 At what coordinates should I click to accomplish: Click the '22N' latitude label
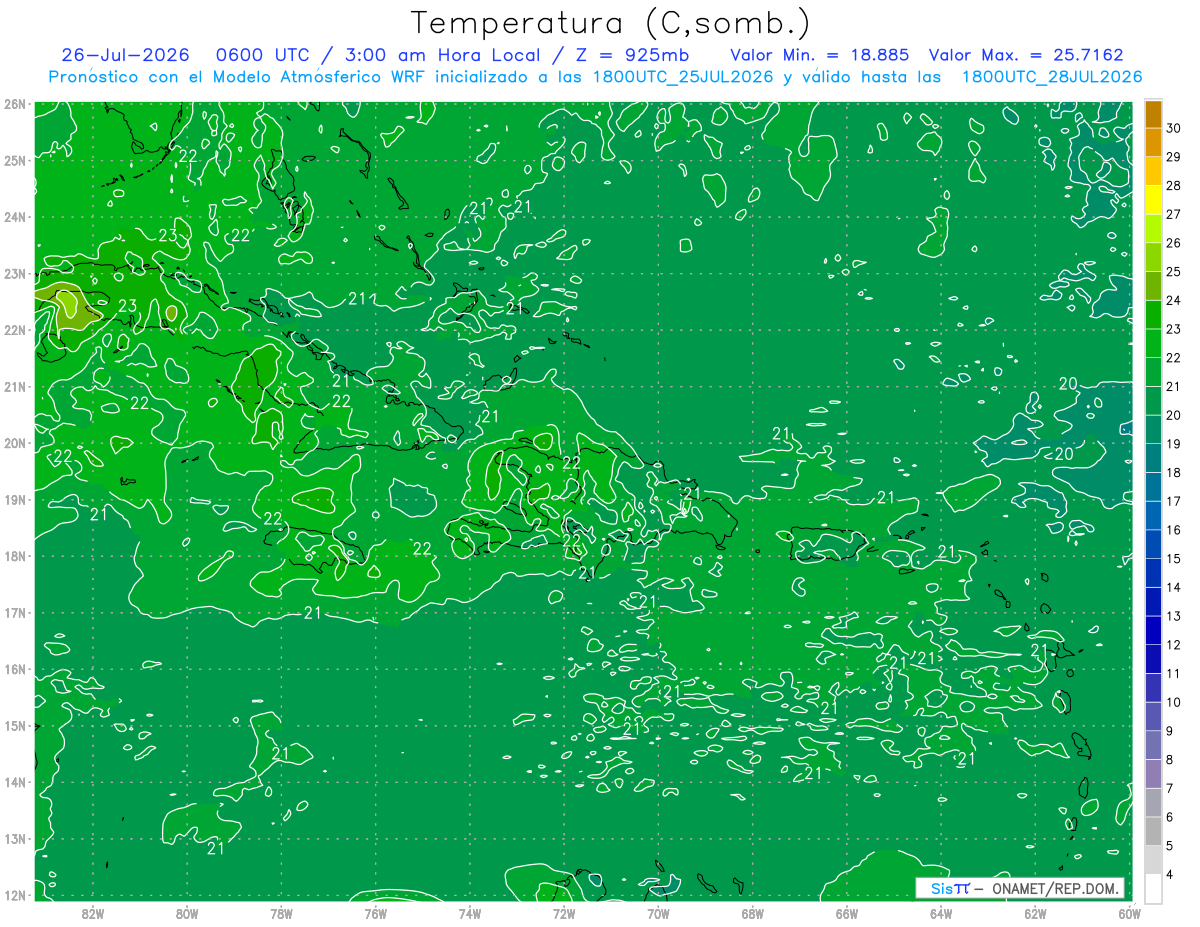point(14,330)
